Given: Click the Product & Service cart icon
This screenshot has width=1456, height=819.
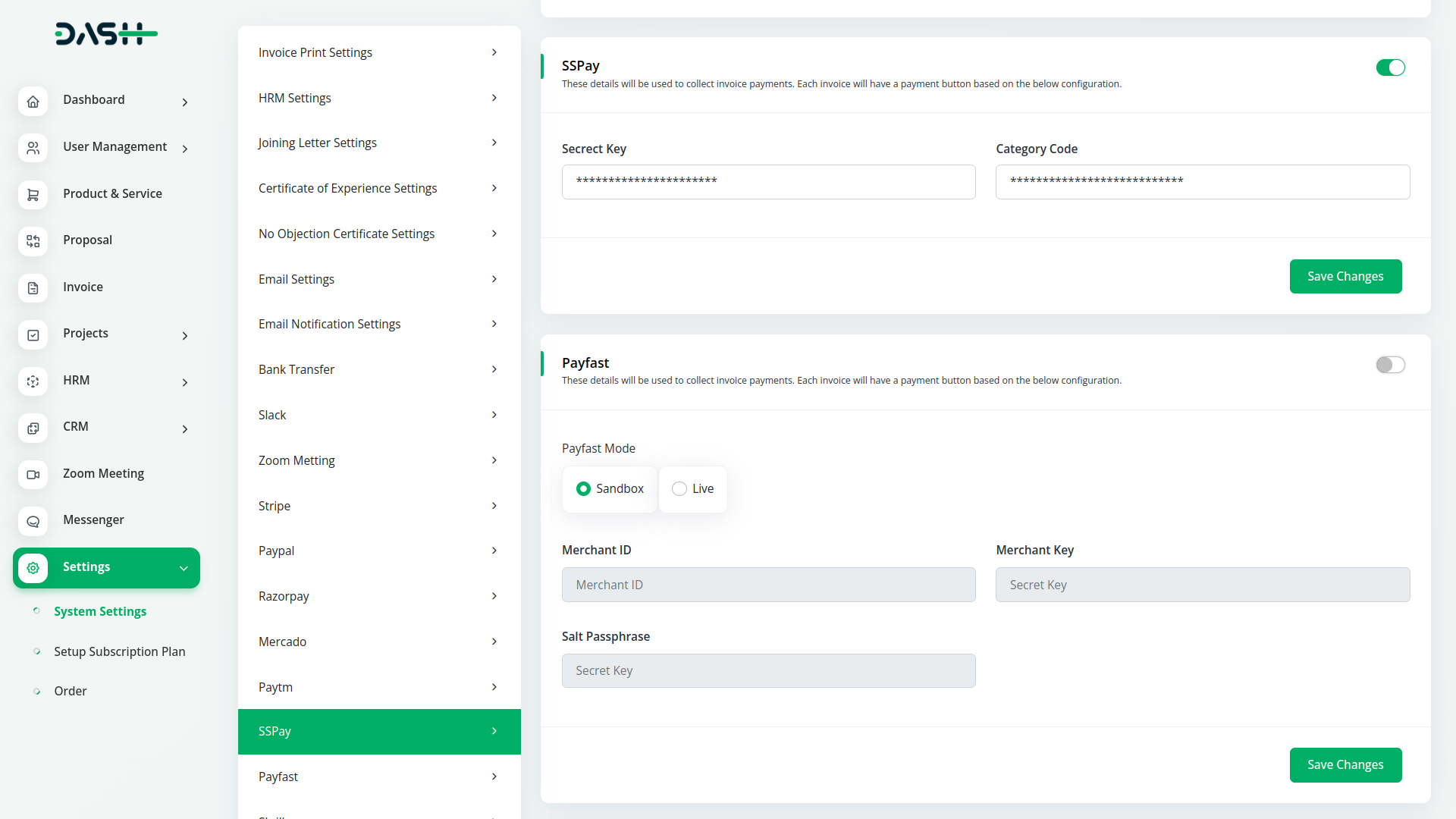Looking at the screenshot, I should pos(33,195).
